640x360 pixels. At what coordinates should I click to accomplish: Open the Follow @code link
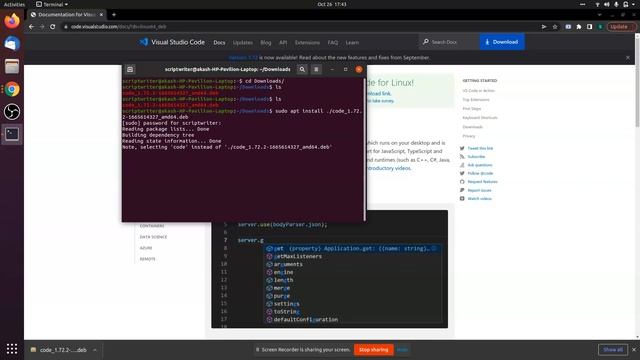pos(480,173)
